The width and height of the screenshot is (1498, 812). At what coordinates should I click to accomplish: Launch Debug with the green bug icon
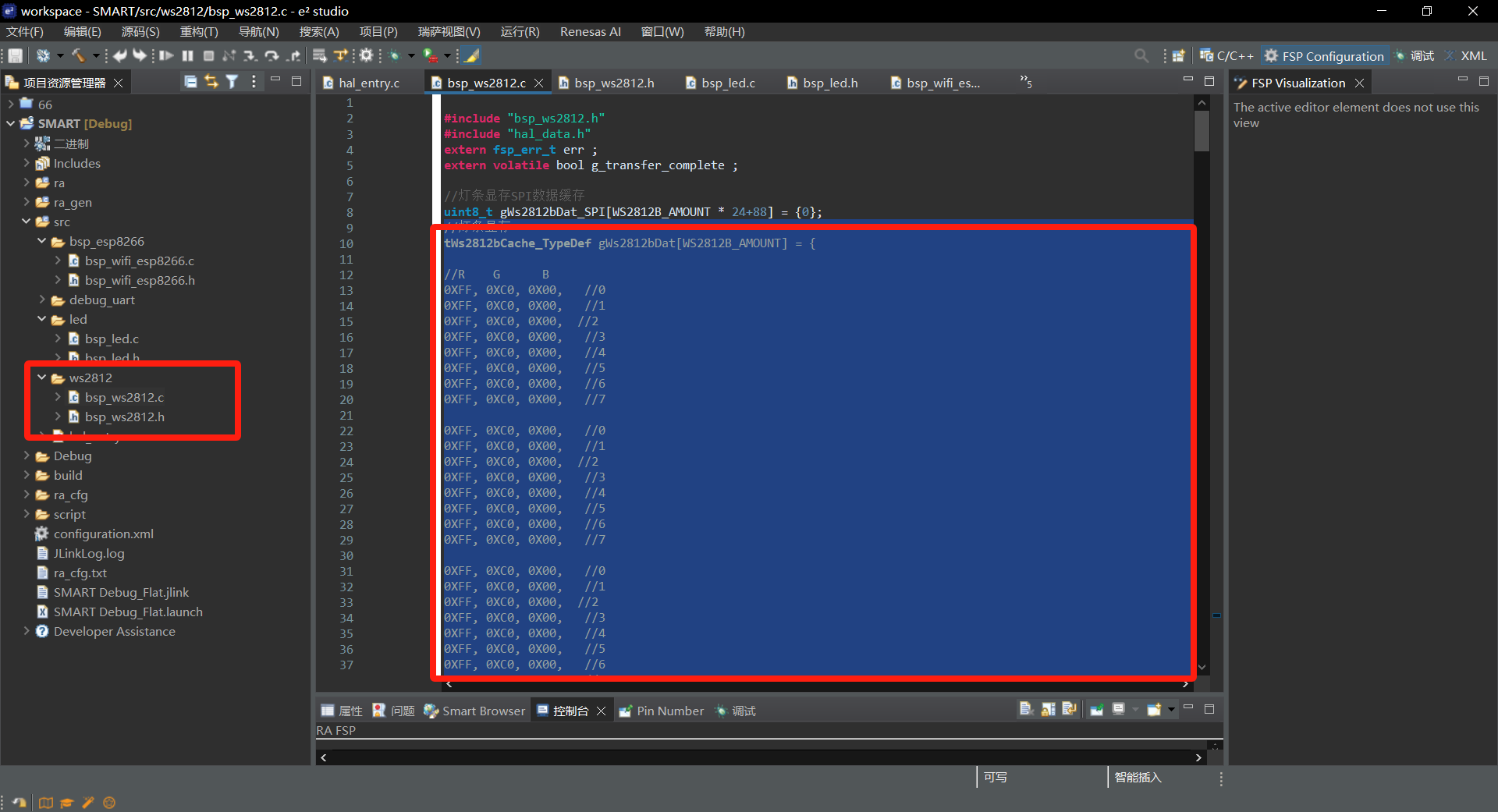click(394, 55)
